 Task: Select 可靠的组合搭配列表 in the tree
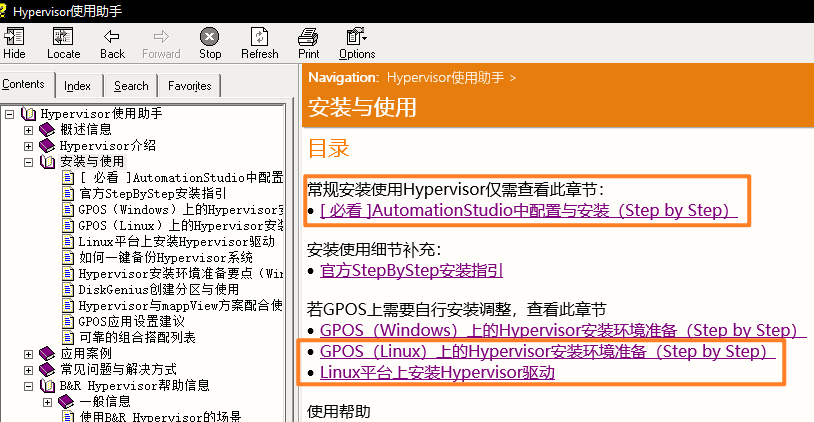click(136, 337)
